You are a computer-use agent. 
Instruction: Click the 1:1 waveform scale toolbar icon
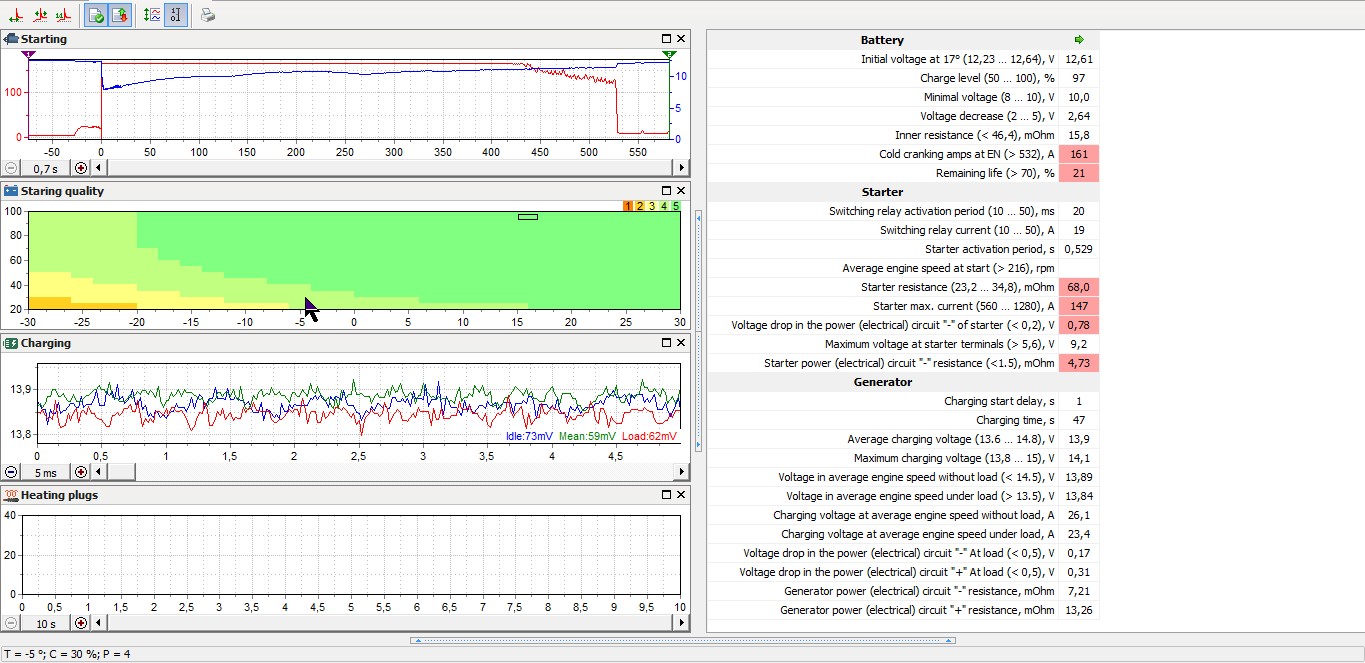(63, 15)
